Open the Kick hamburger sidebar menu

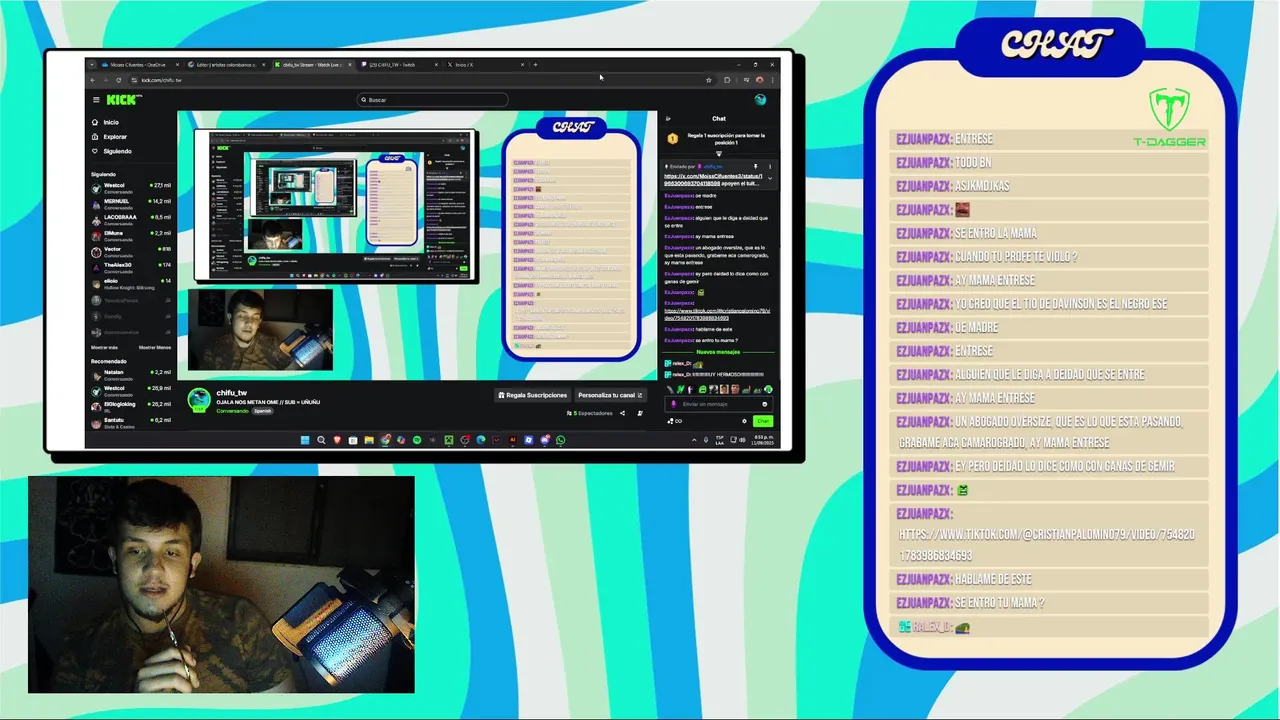96,100
